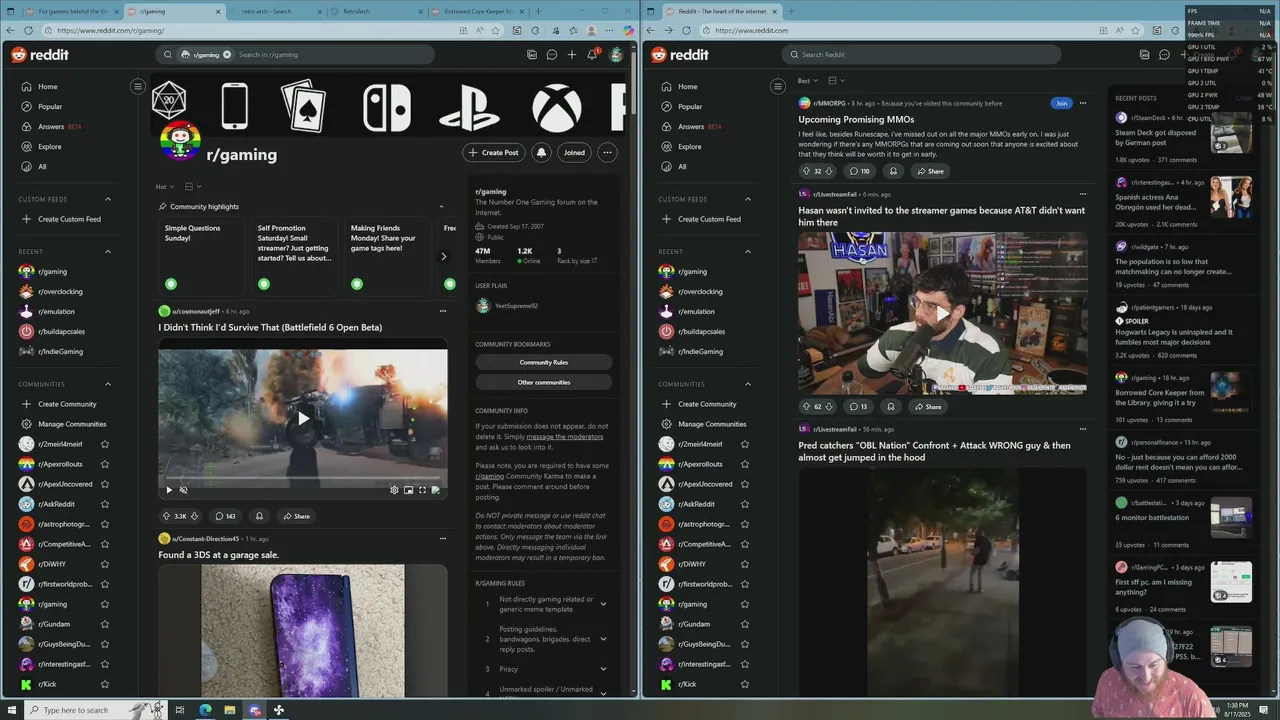
Task: Collapse Community highlights section
Action: tap(441, 207)
